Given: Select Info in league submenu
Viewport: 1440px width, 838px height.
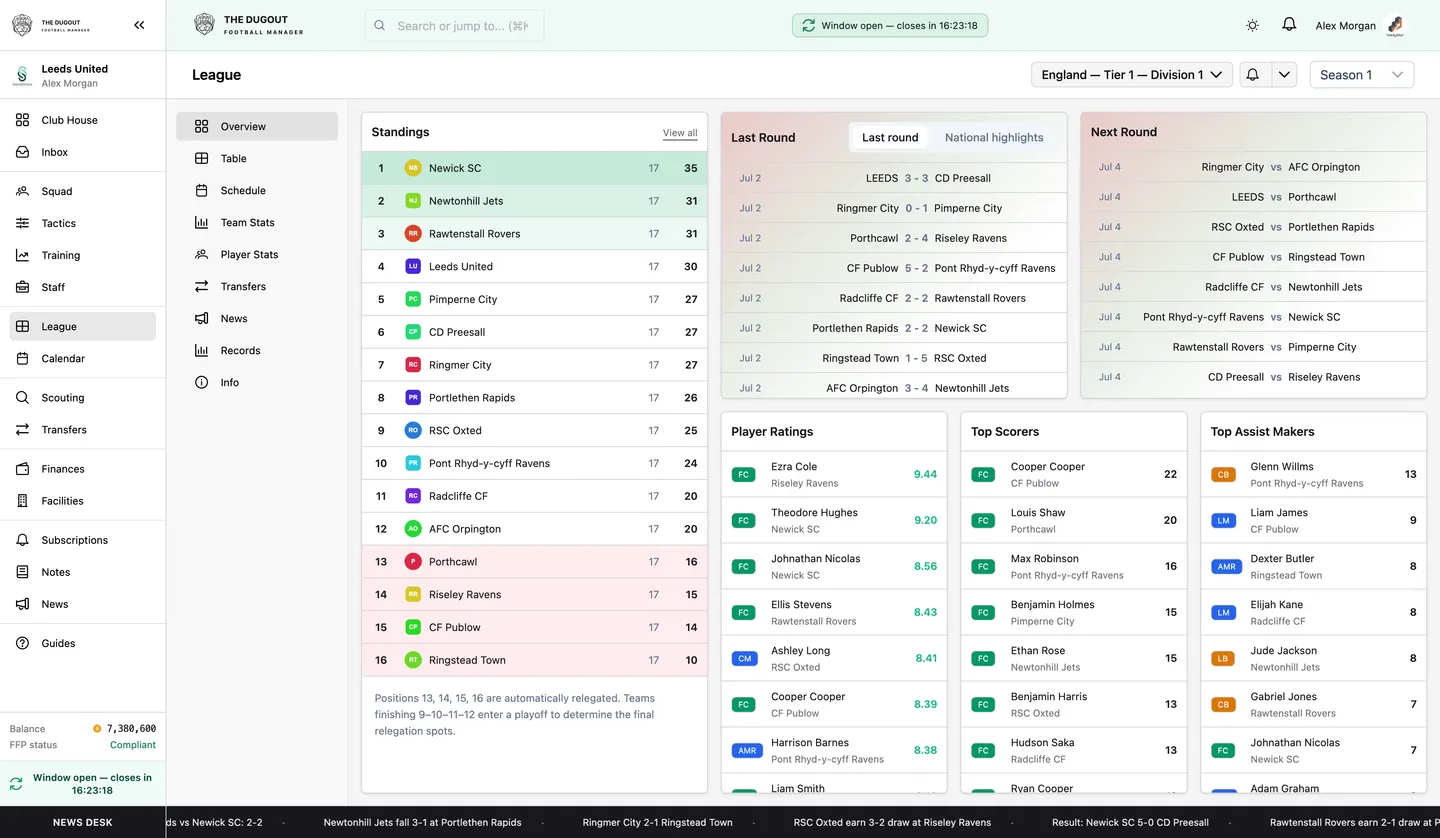Looking at the screenshot, I should click(257, 382).
